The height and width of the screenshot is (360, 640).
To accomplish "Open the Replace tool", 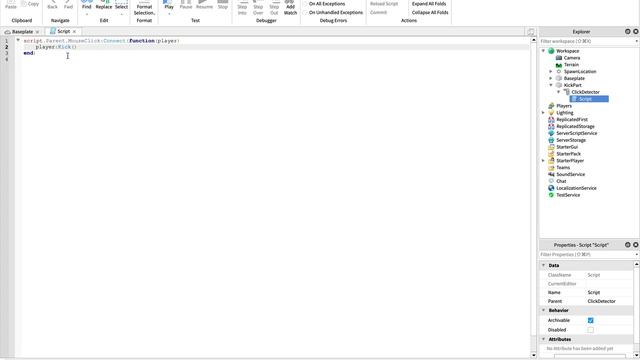I will tap(104, 6).
